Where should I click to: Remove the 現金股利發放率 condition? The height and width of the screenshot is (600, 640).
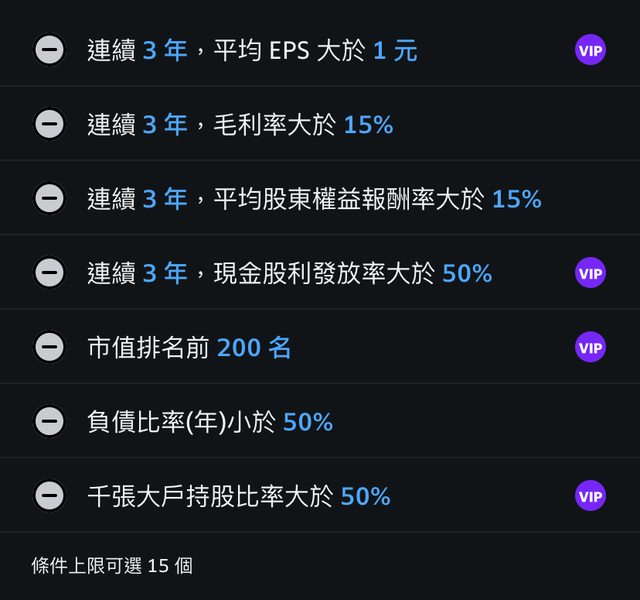[x=49, y=272]
